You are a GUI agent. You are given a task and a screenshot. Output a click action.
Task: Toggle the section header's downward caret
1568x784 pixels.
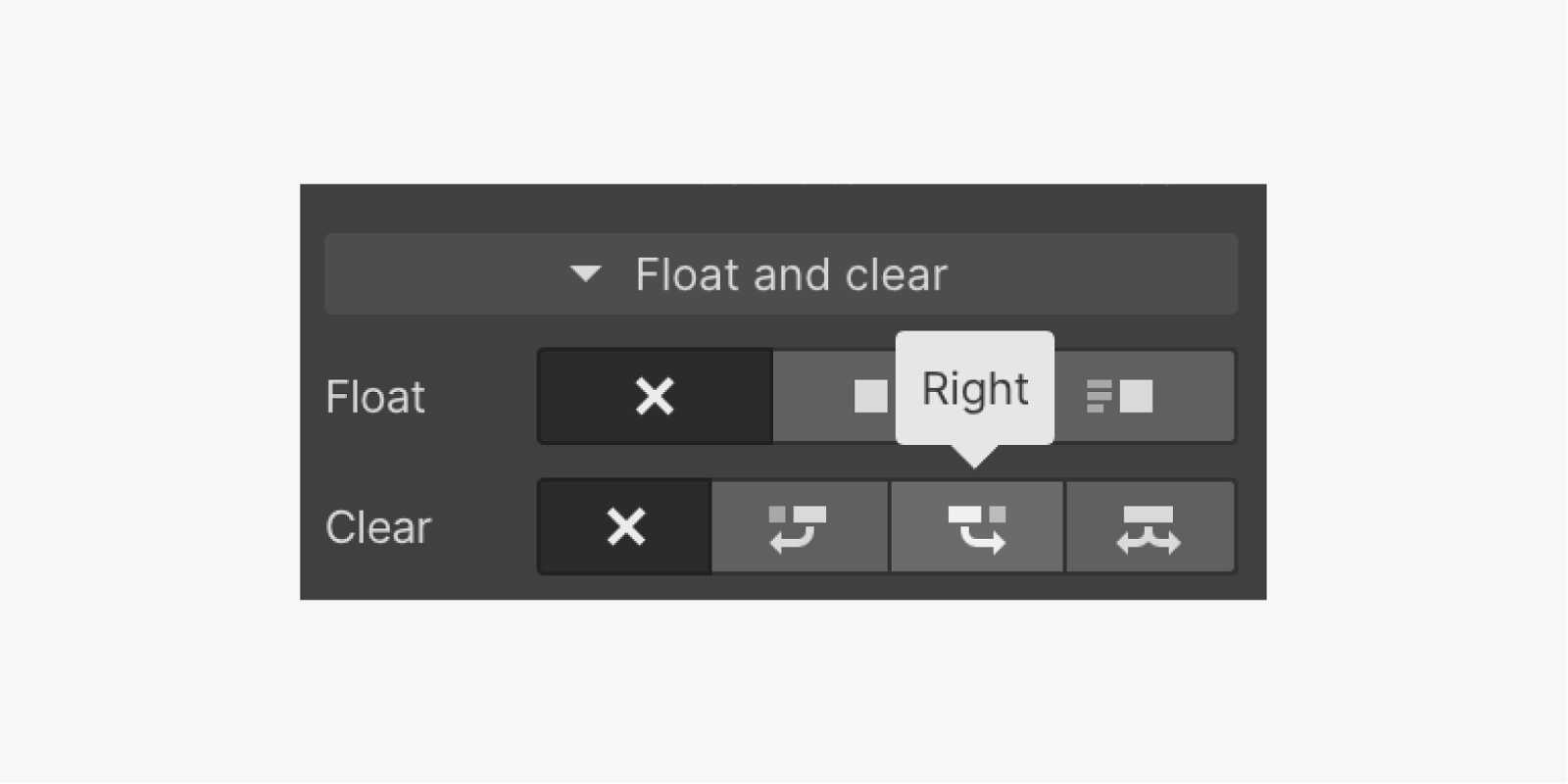click(585, 273)
